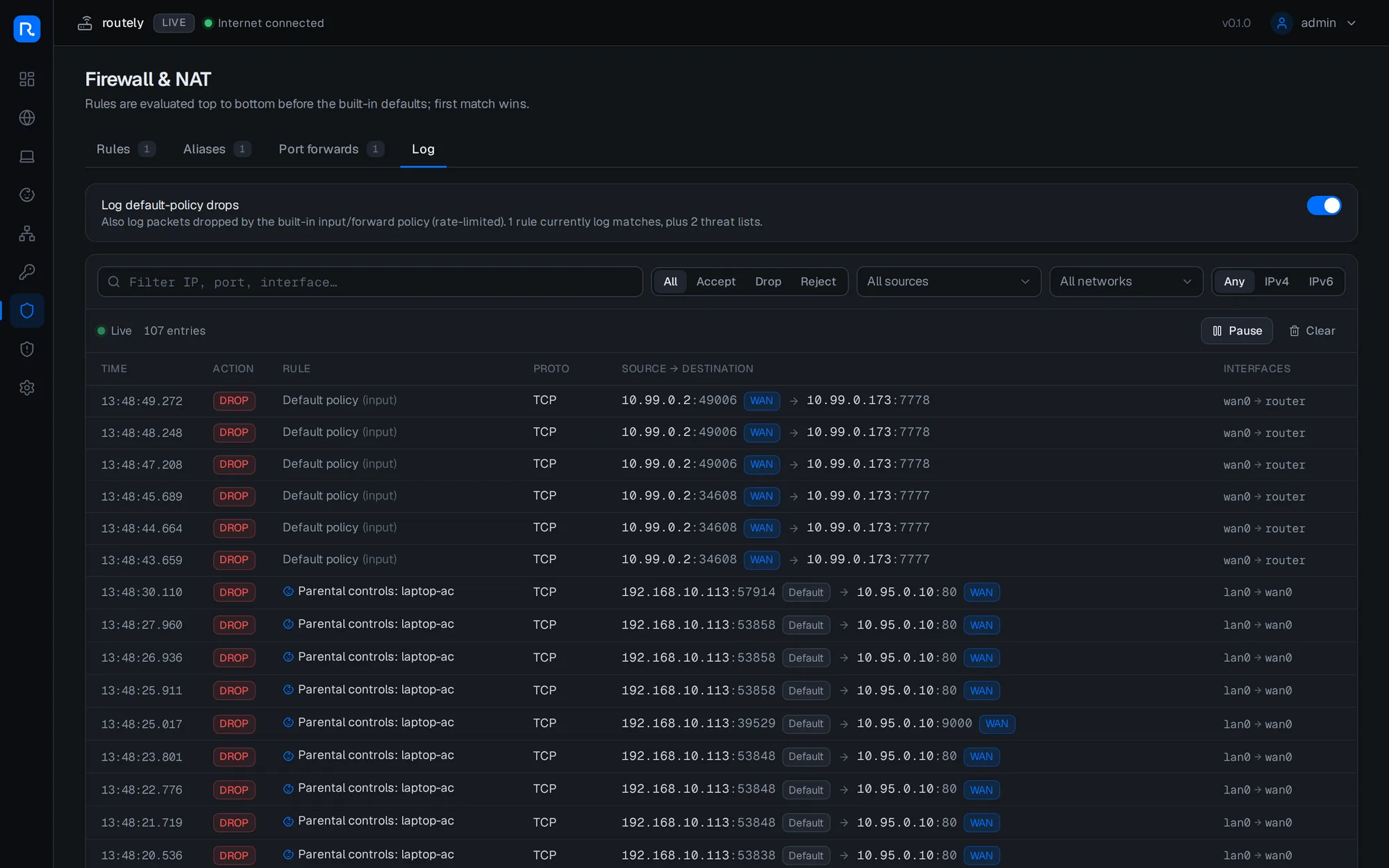Filter log by Drop action
This screenshot has width=1389, height=868.
768,282
